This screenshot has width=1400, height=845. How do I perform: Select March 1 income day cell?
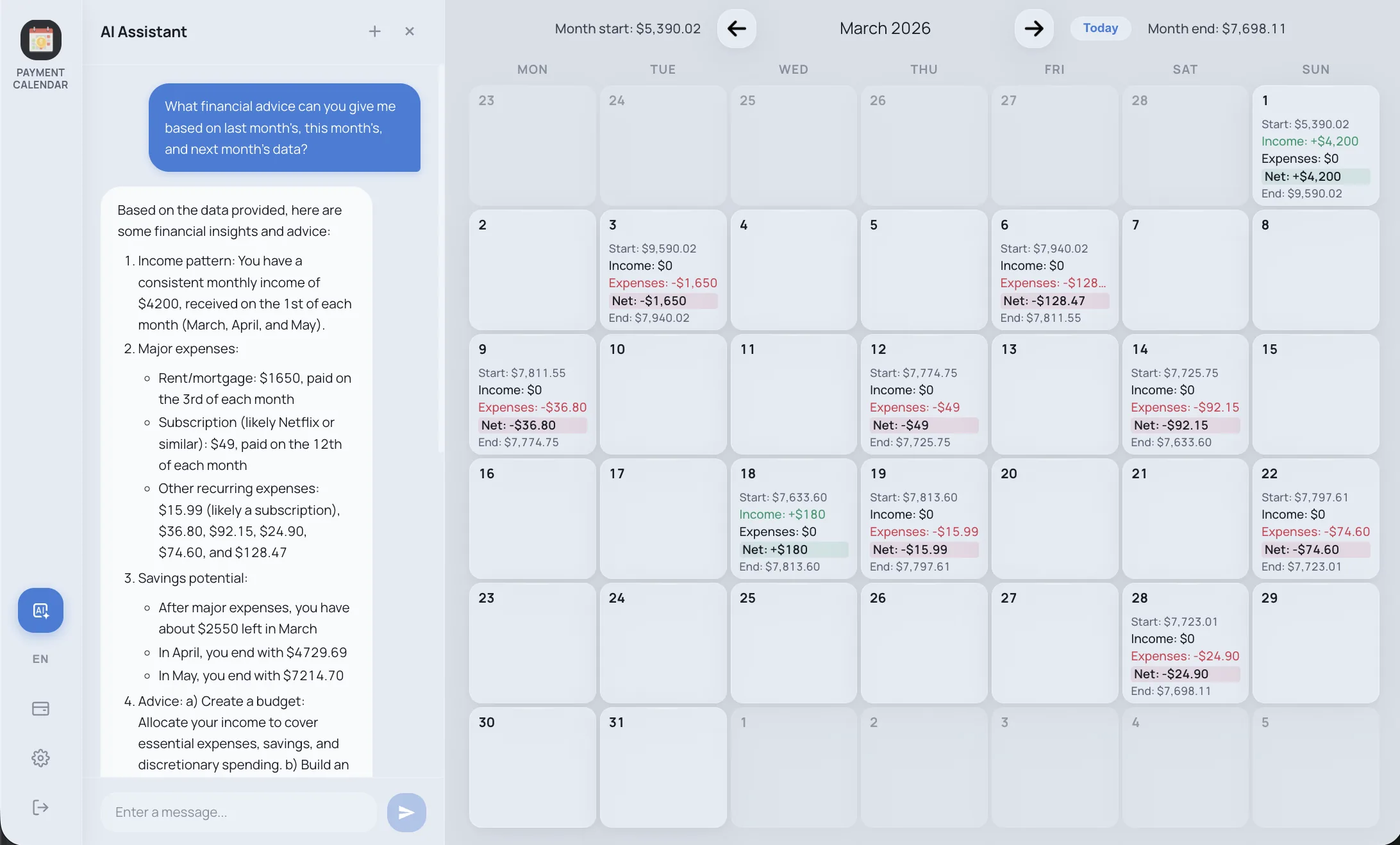[x=1315, y=146]
